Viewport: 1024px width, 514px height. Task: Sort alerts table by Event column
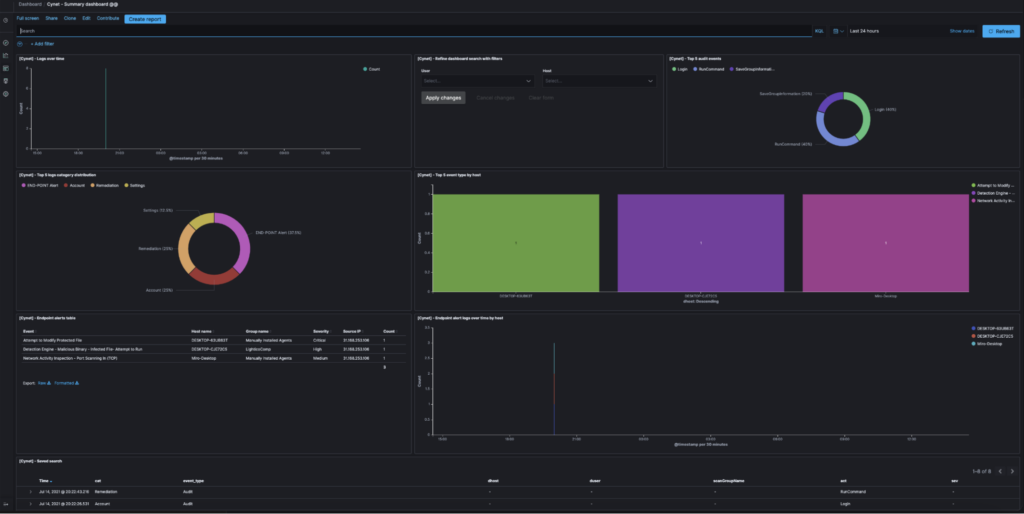coord(29,332)
